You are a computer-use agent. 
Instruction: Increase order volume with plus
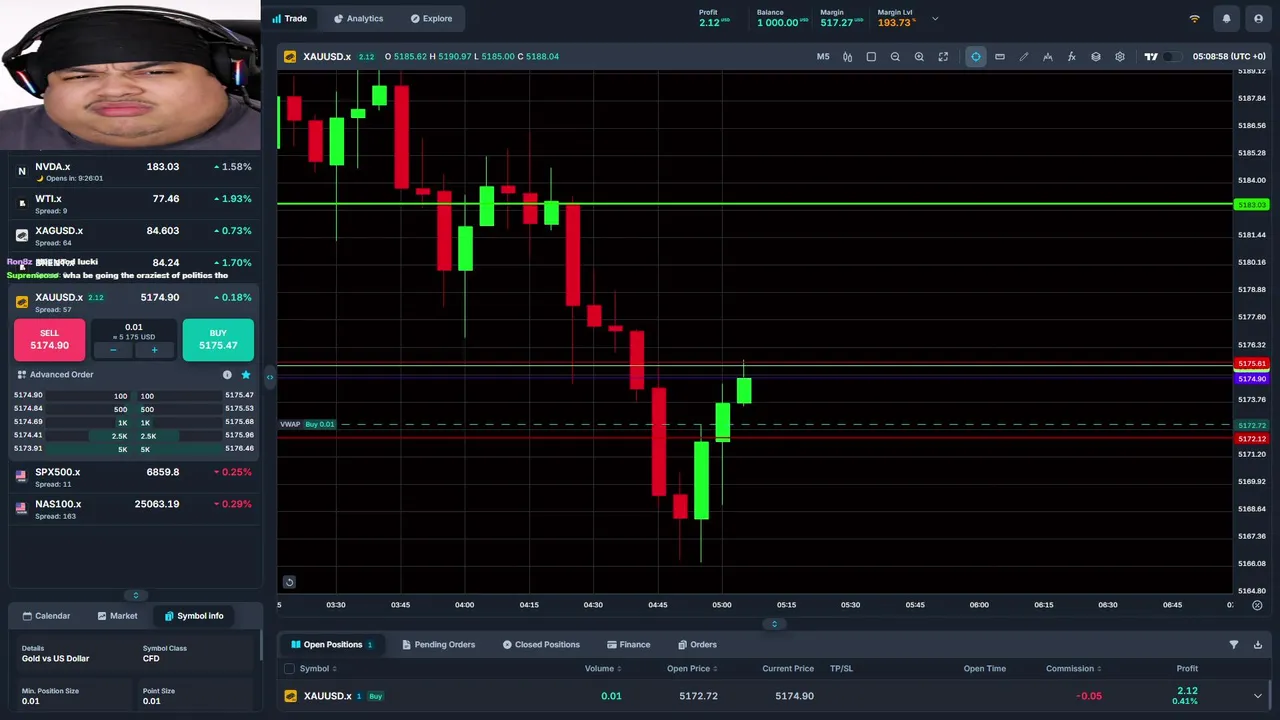(154, 351)
